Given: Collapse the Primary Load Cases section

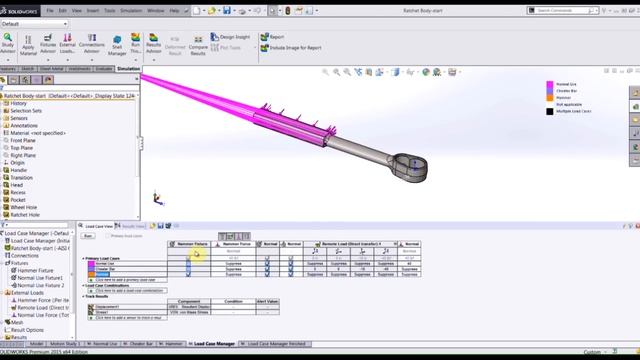Looking at the screenshot, I should (84, 258).
